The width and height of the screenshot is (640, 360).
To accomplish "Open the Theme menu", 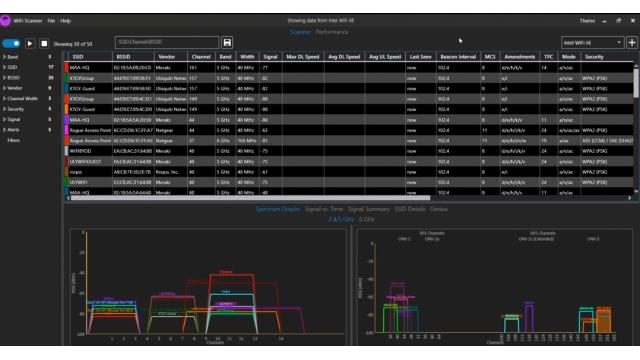I will [x=587, y=21].
